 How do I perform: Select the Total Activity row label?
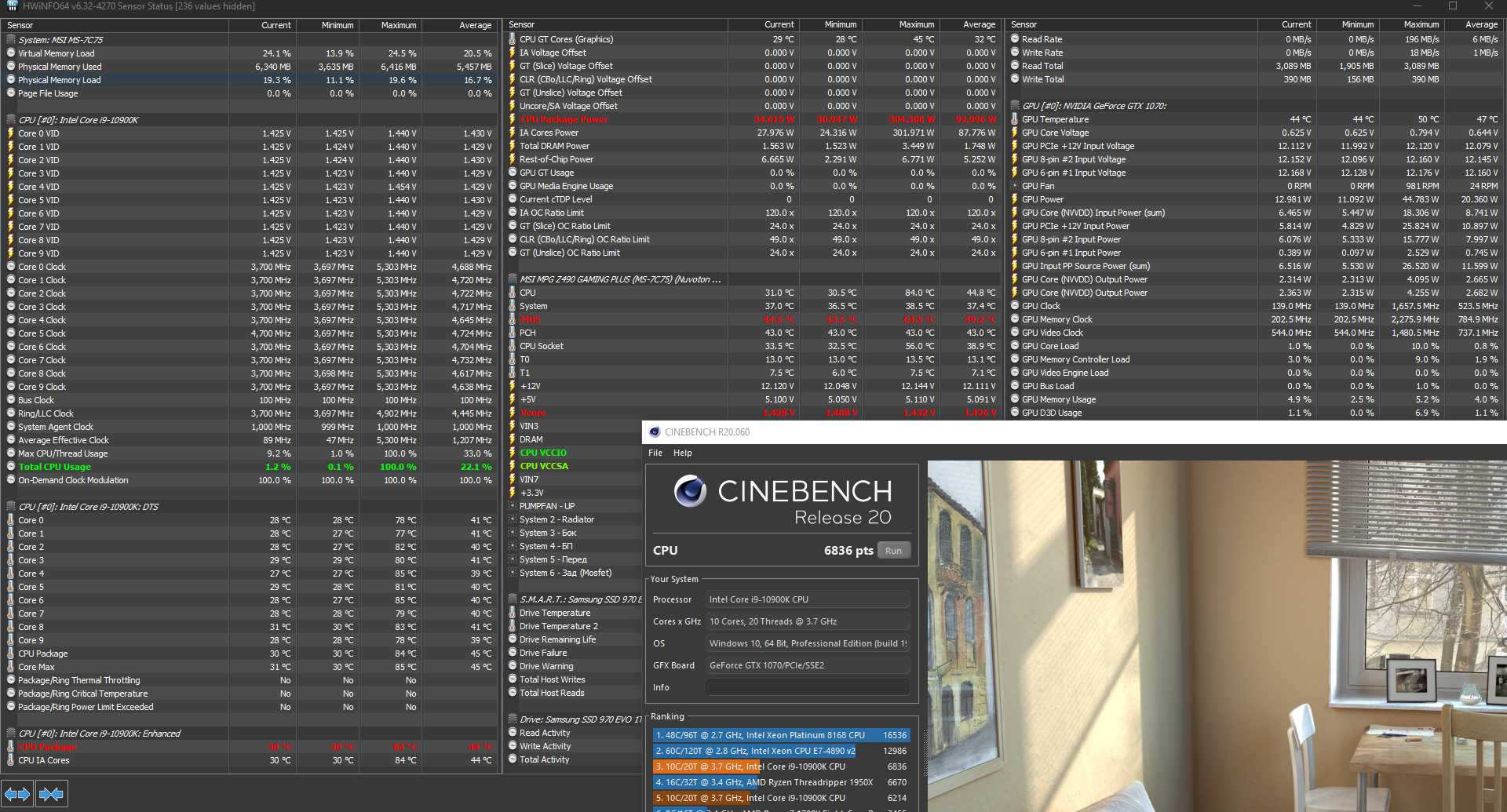click(545, 759)
